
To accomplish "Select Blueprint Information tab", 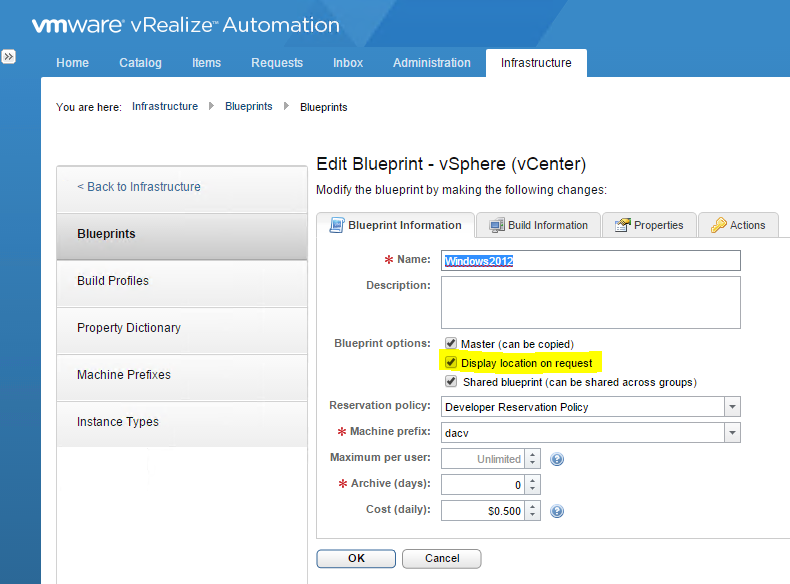I will point(396,225).
